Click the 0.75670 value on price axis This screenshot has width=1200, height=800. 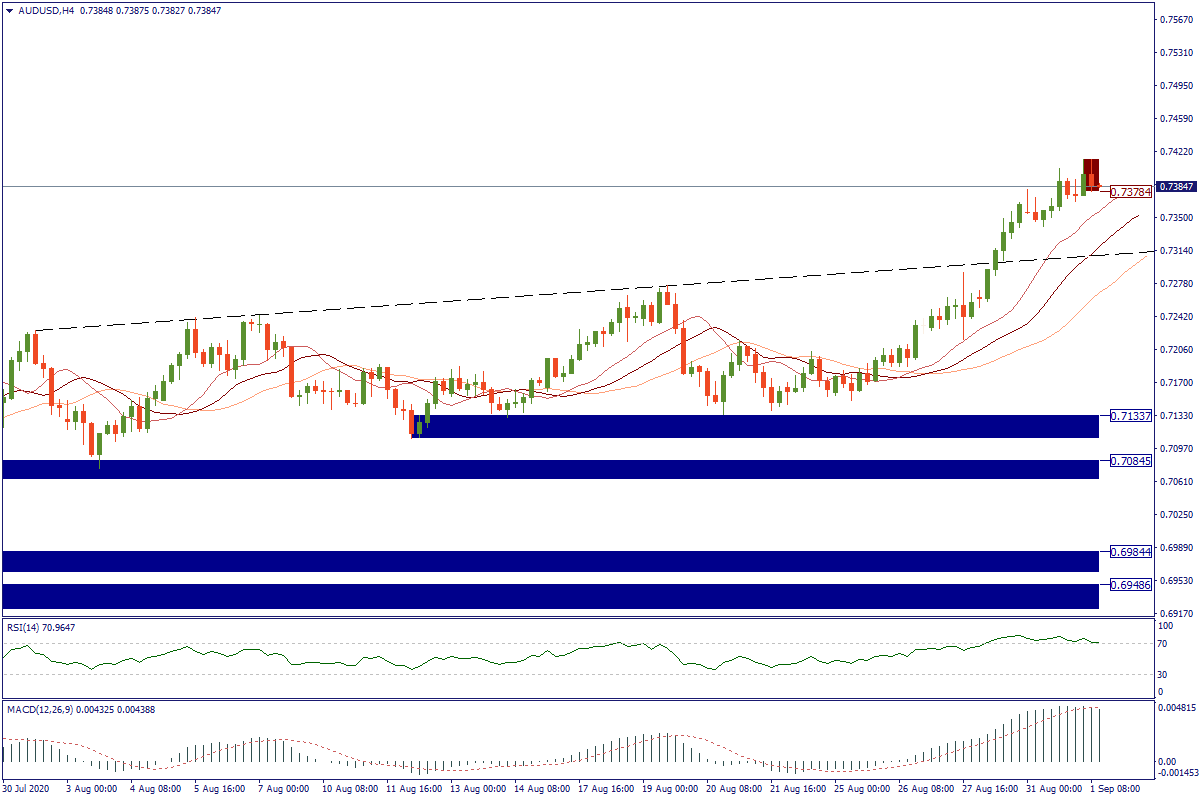click(1176, 20)
